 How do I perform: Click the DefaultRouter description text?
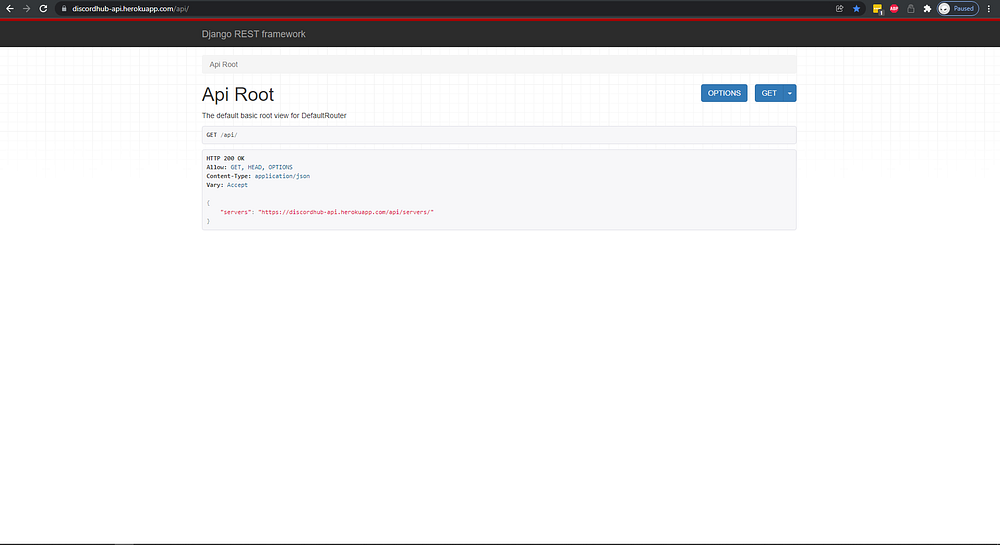pyautogui.click(x=274, y=116)
